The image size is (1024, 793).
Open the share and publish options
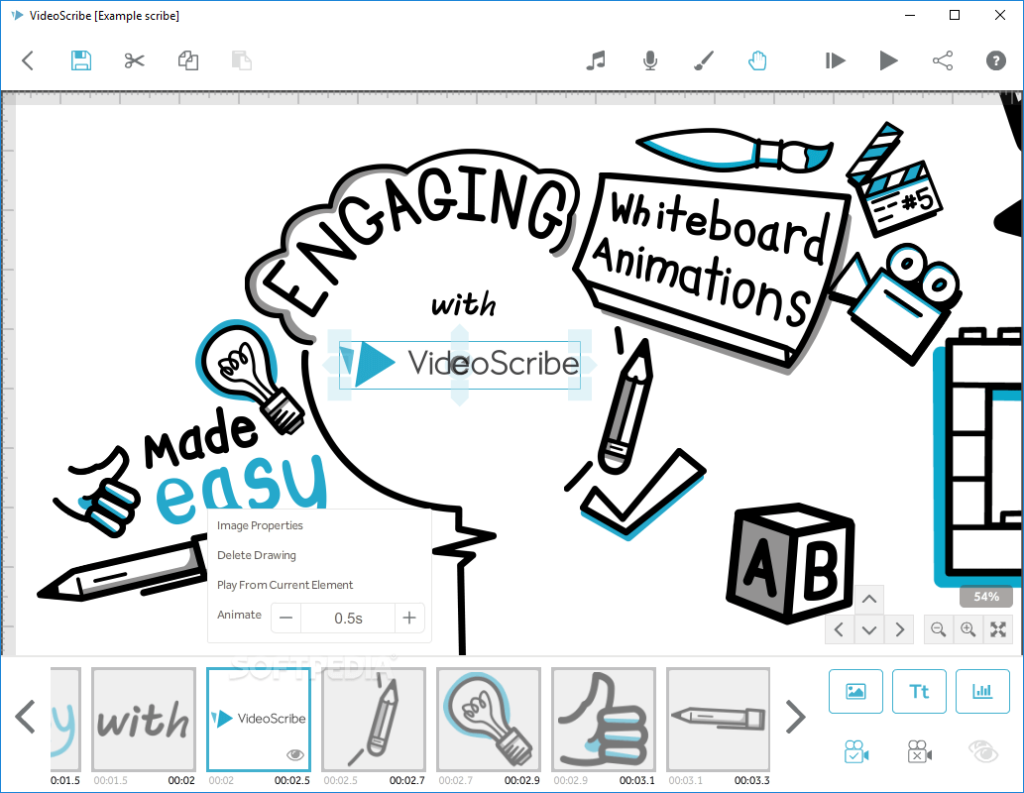[x=942, y=61]
